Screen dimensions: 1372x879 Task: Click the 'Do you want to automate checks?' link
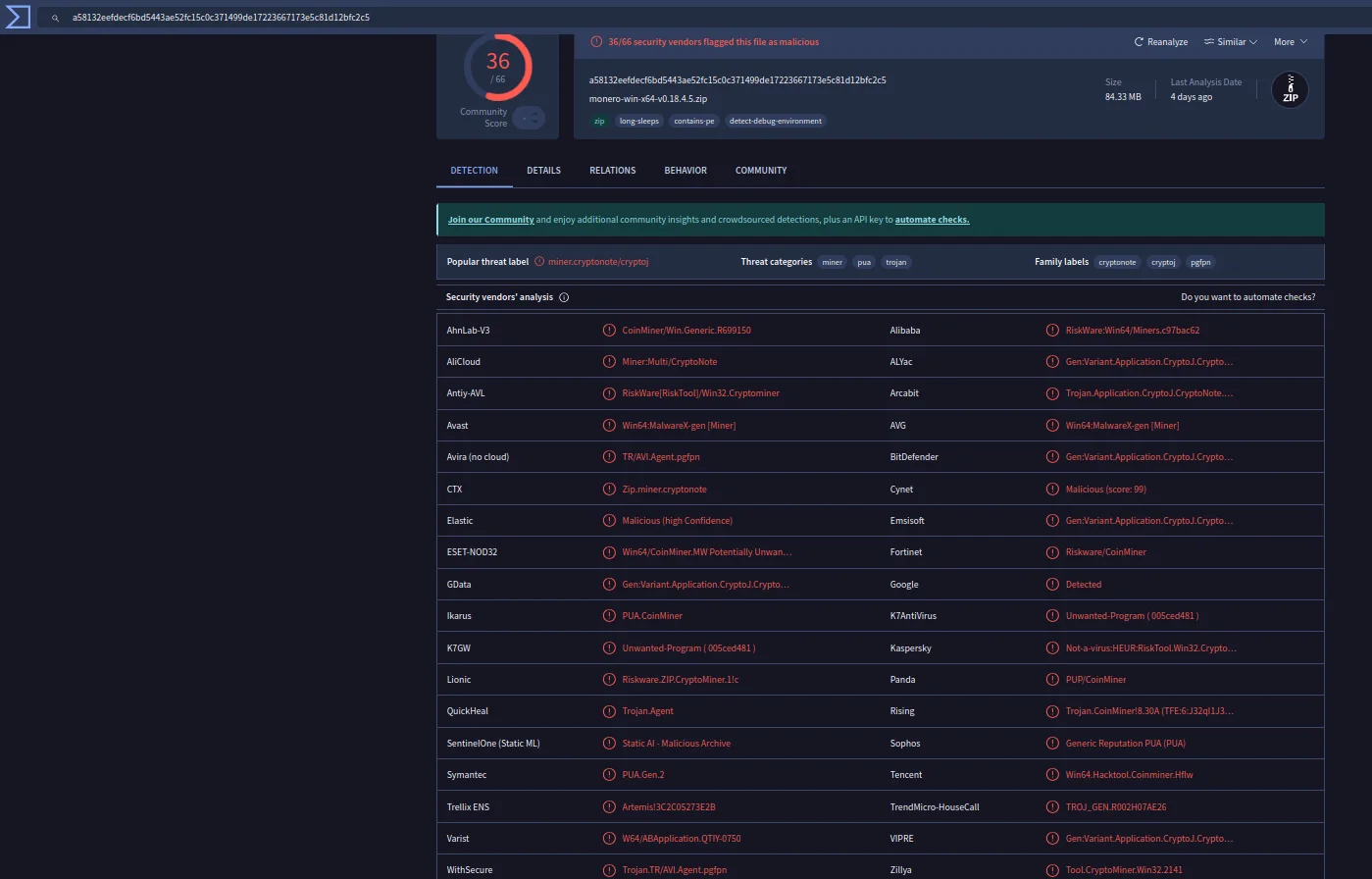(x=1247, y=297)
